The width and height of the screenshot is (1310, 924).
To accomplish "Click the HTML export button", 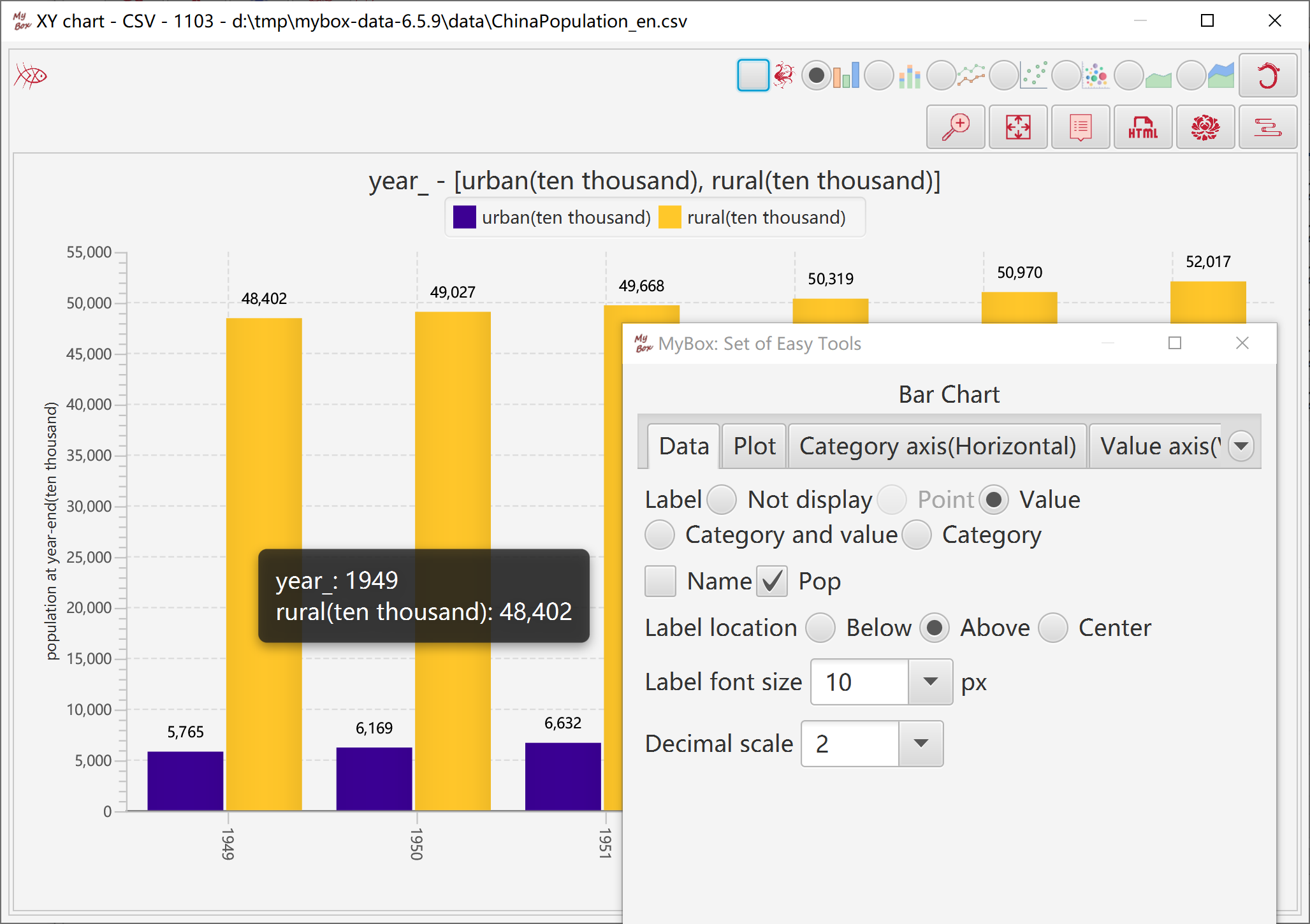I will 1143,127.
